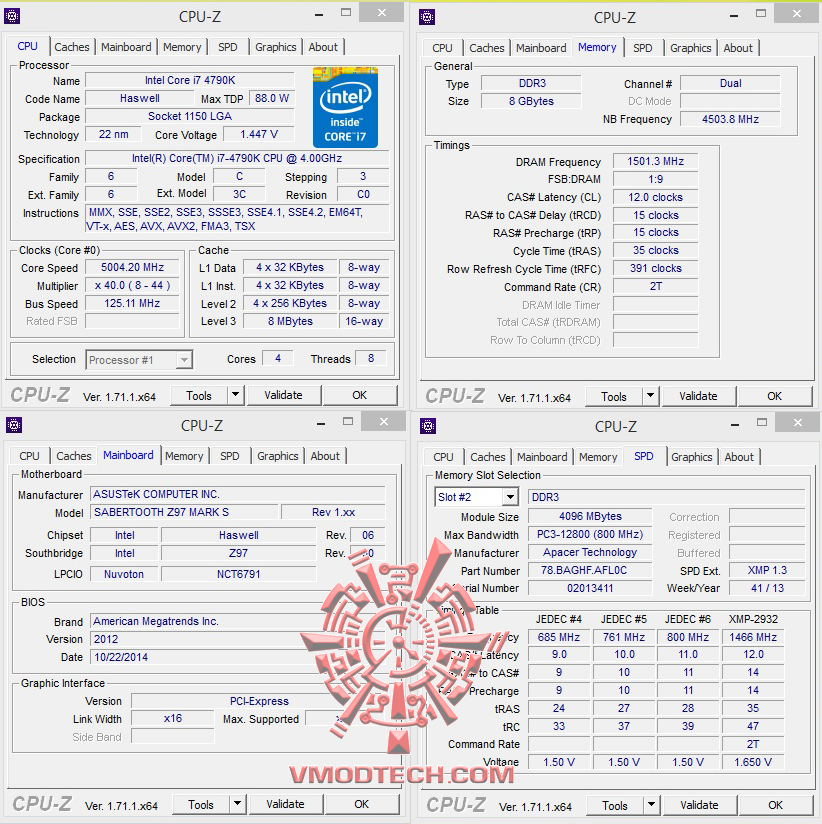
Task: Click the Intel Core i7 inside logo
Action: point(345,107)
